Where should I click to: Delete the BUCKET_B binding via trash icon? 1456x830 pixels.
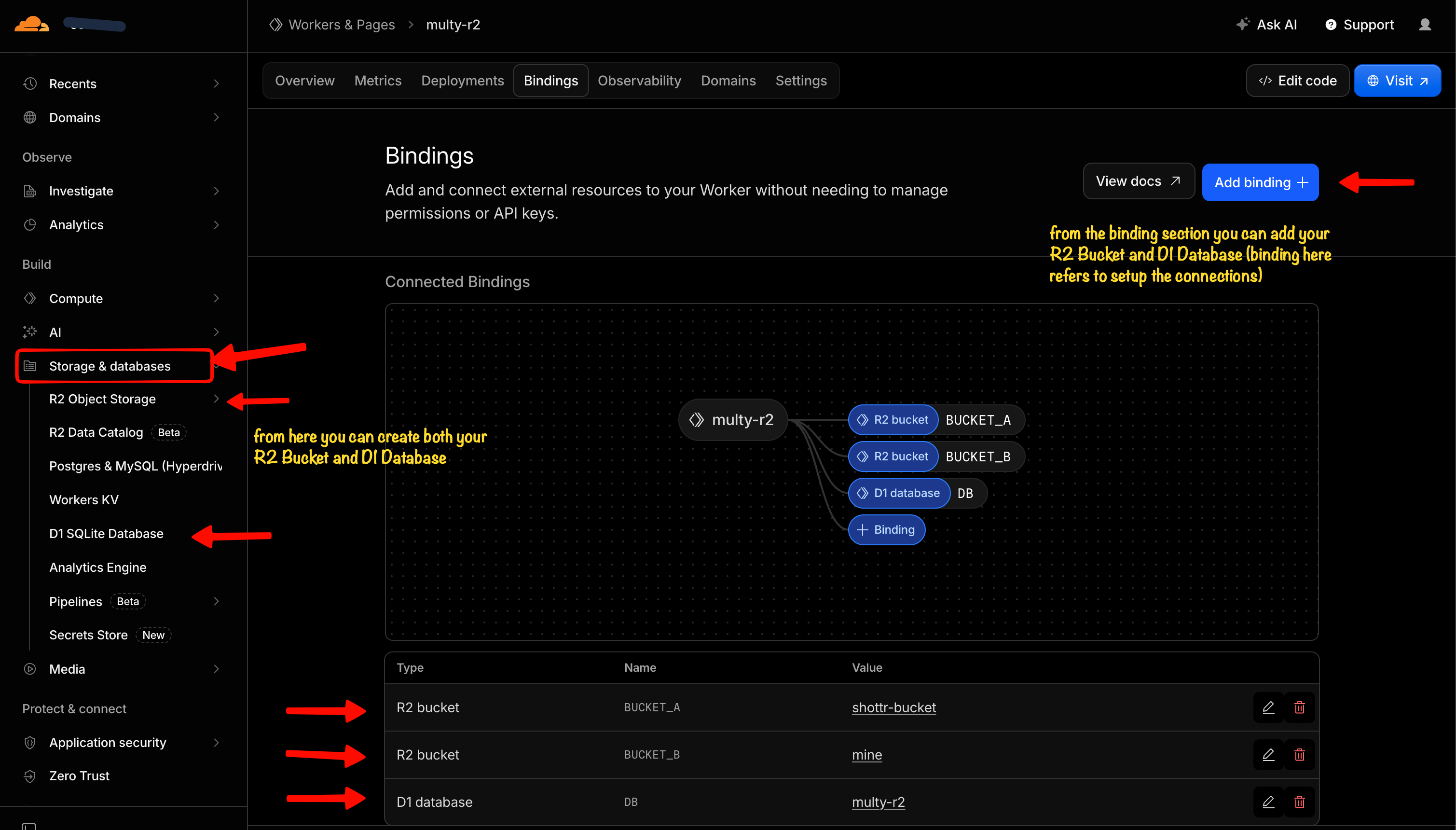pos(1299,755)
